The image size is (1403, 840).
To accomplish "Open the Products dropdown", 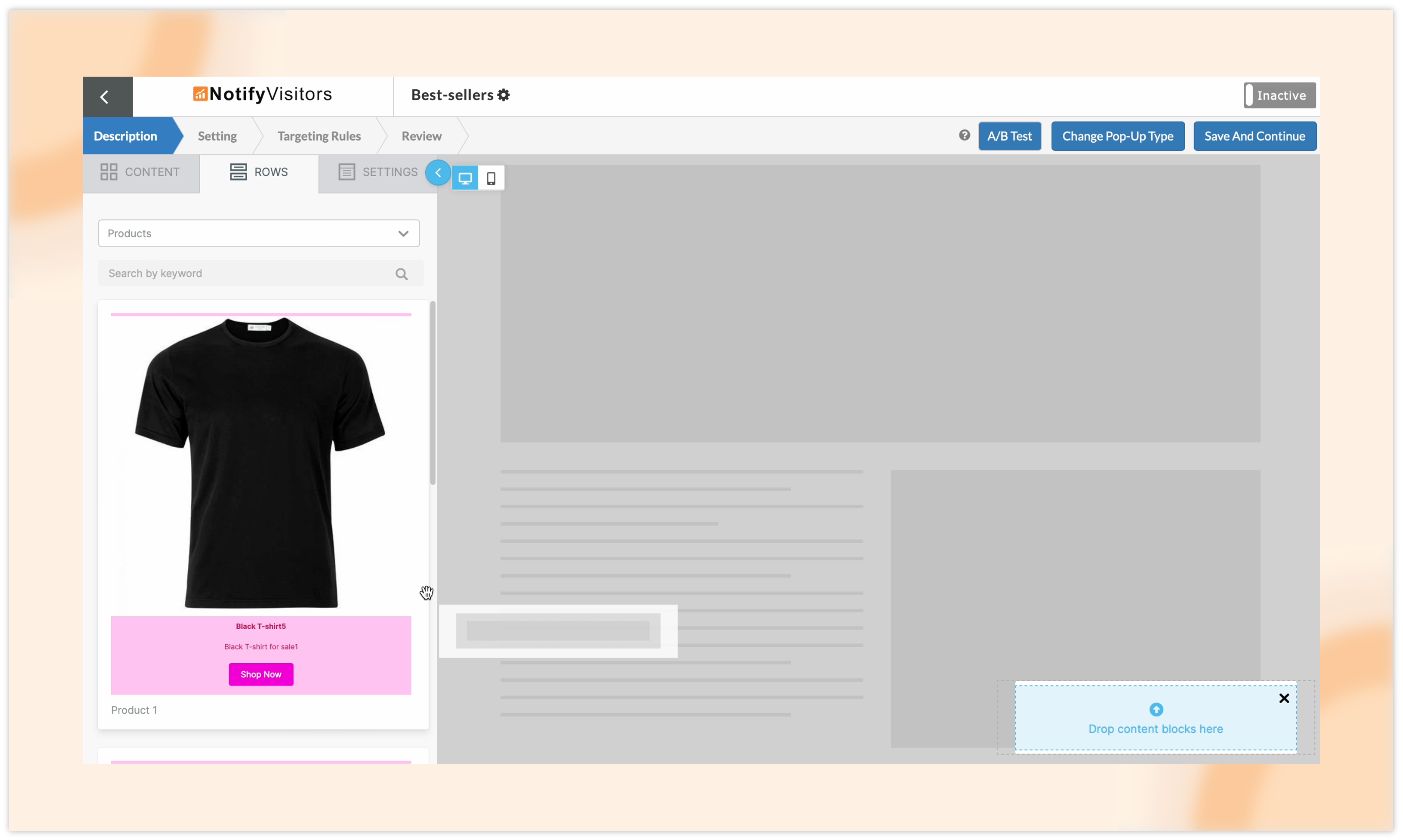I will coord(249,233).
